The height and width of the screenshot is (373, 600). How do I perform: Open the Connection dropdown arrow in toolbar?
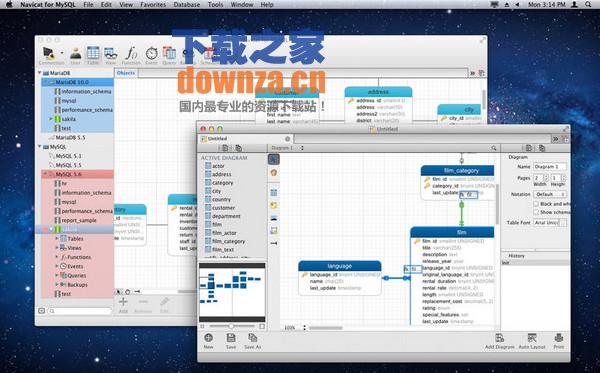pyautogui.click(x=62, y=53)
